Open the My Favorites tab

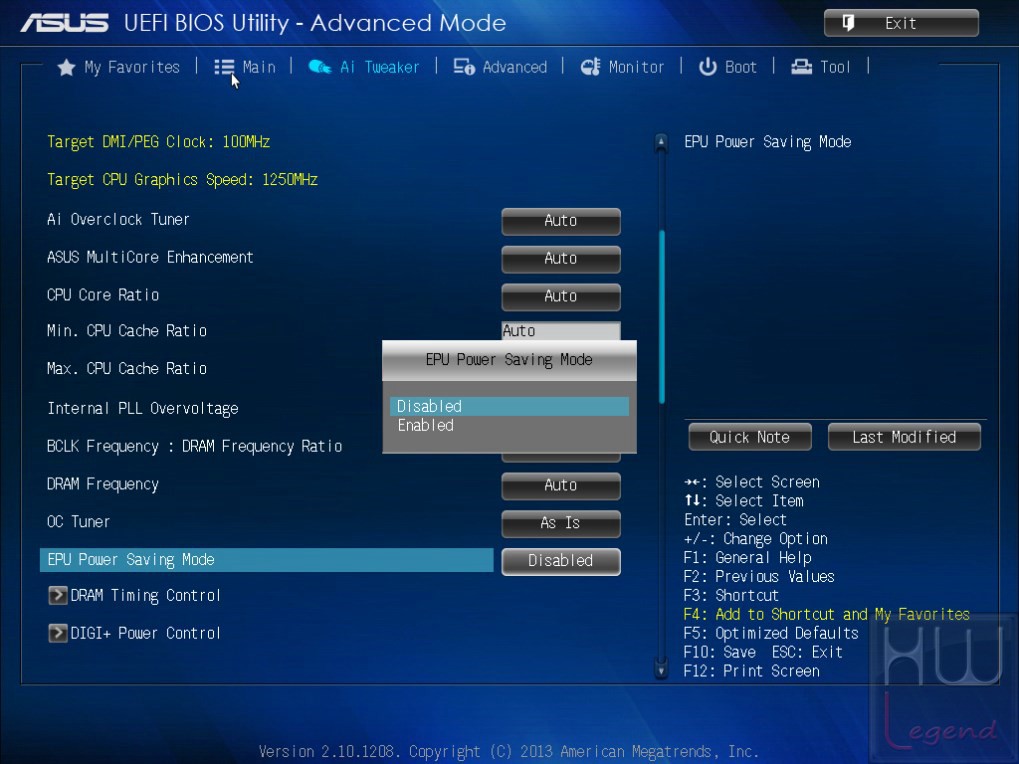tap(118, 67)
